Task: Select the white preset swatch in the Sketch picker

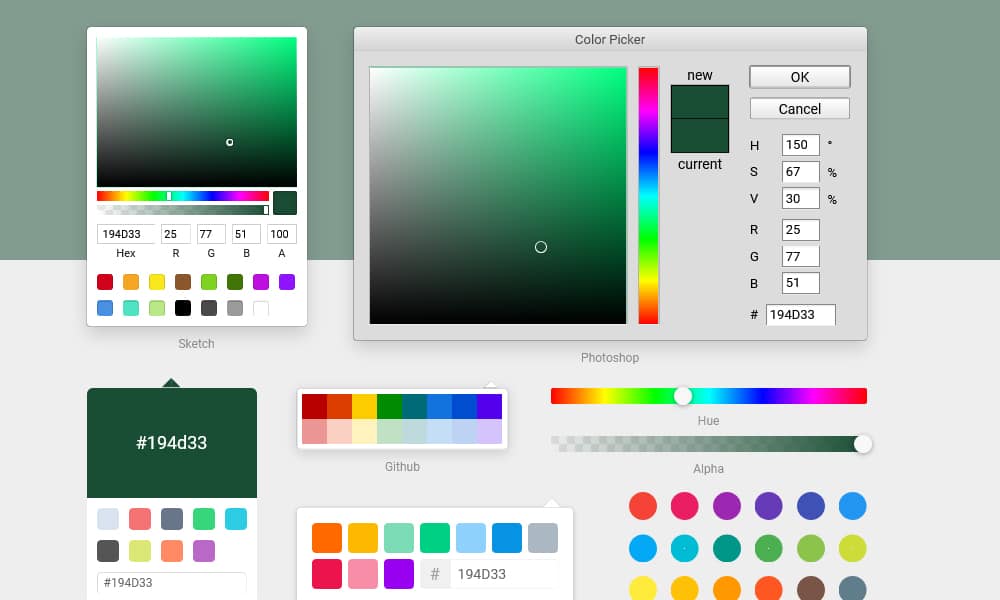Action: pyautogui.click(x=260, y=308)
